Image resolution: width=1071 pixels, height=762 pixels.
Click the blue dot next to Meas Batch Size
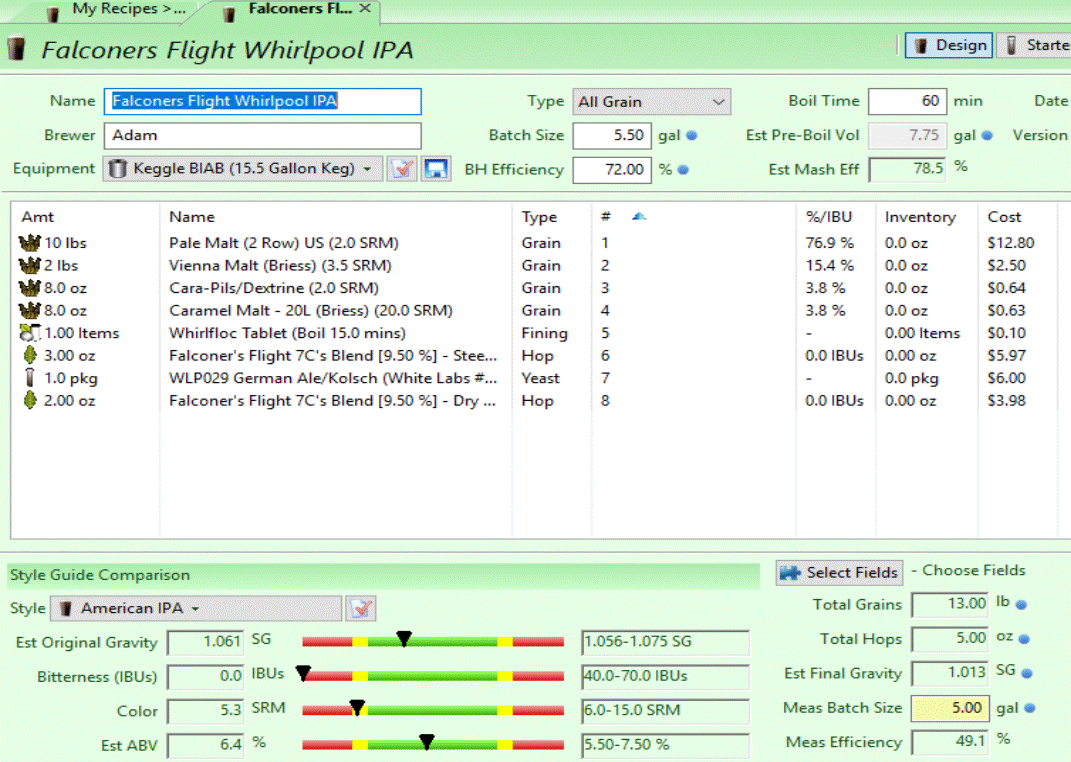tap(1029, 708)
